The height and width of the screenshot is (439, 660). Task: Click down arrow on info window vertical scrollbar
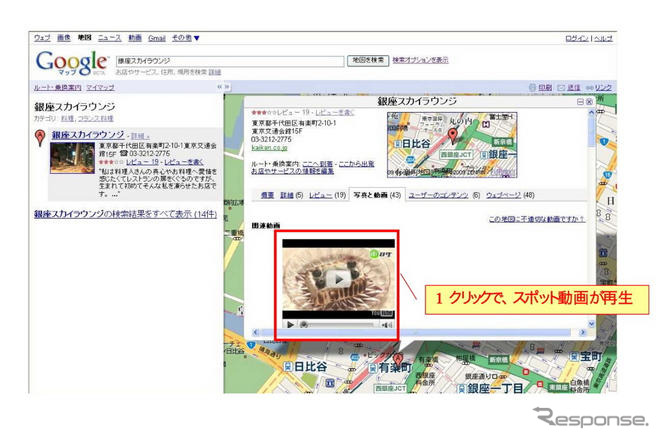[591, 324]
